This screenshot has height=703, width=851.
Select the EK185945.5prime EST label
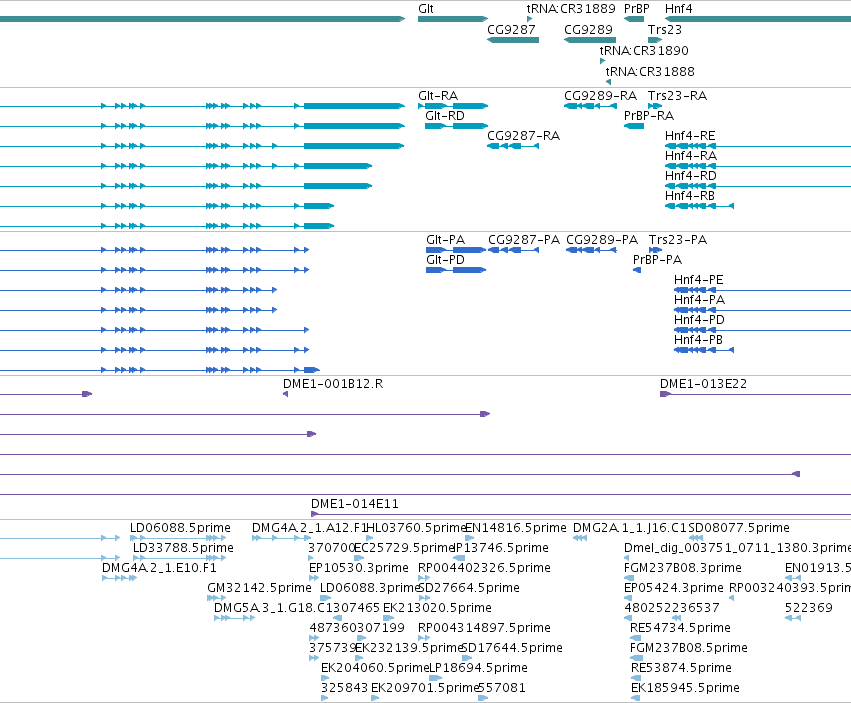(x=685, y=688)
